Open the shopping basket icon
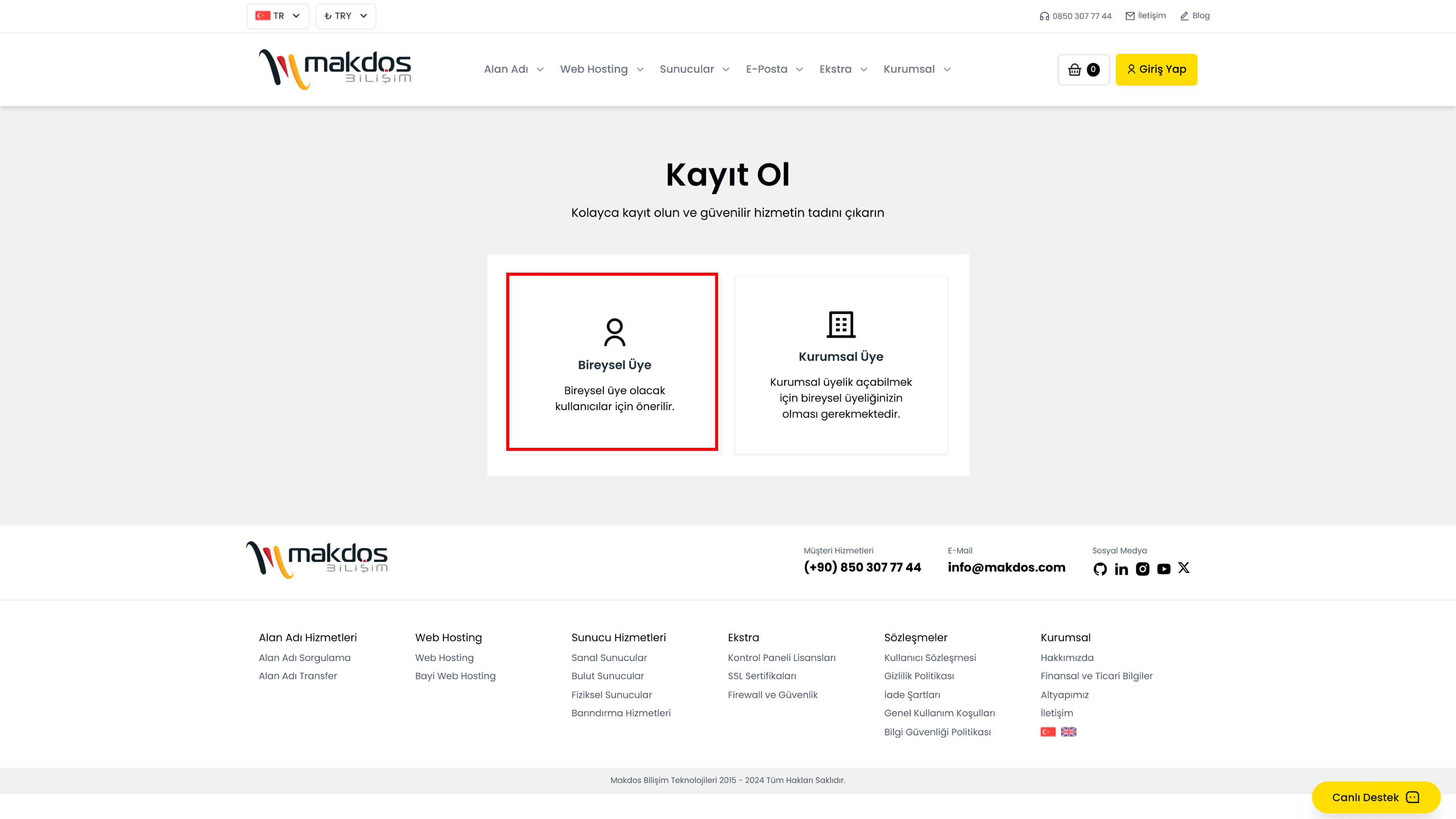Screen dimensions: 1456x819 pyautogui.click(x=1075, y=69)
